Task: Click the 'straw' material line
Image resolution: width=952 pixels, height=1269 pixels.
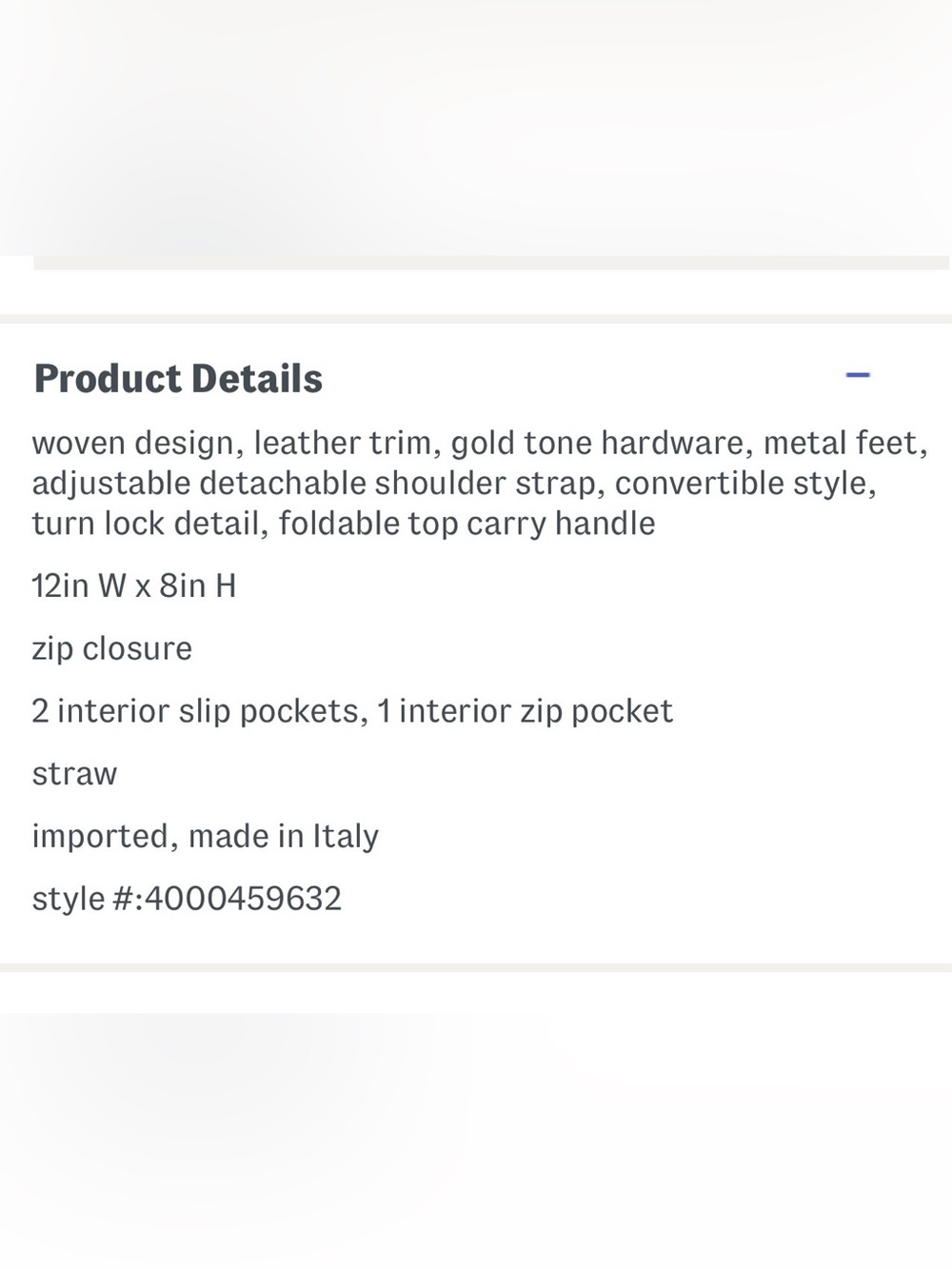Action: pyautogui.click(x=74, y=774)
